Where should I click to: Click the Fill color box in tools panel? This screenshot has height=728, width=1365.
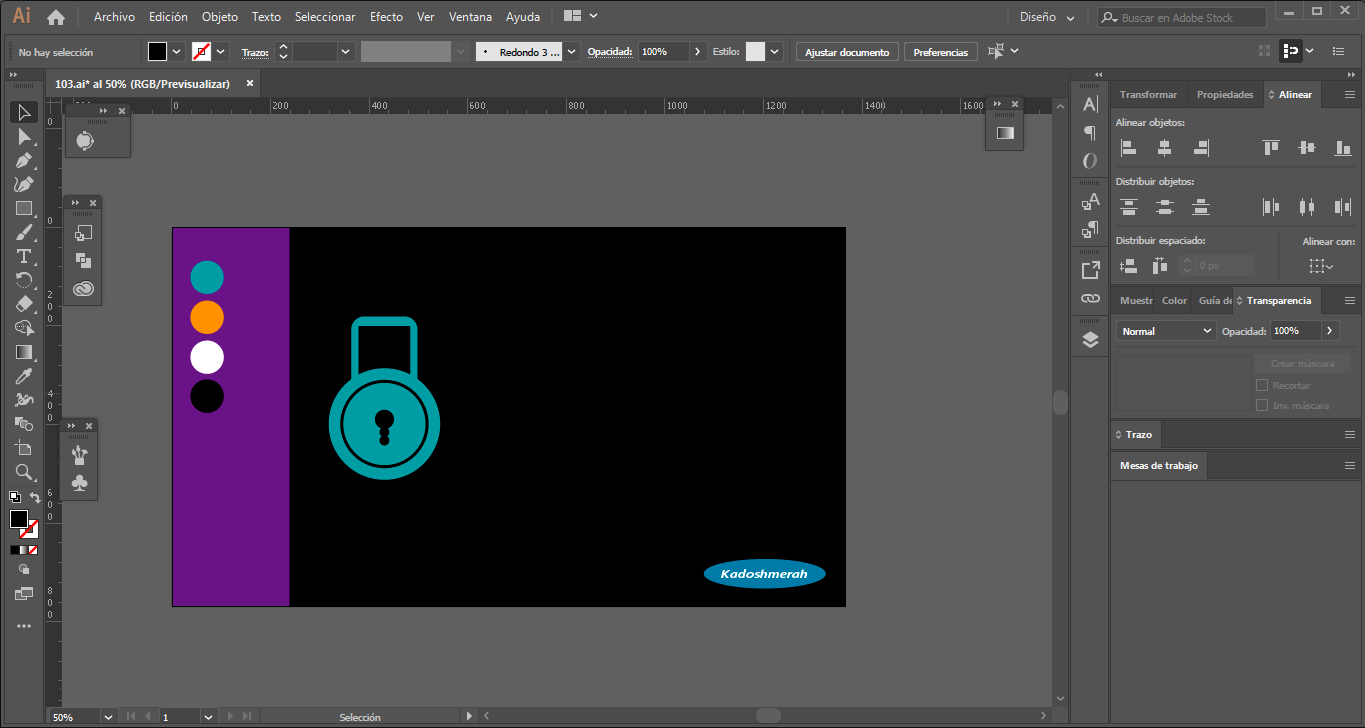point(19,519)
